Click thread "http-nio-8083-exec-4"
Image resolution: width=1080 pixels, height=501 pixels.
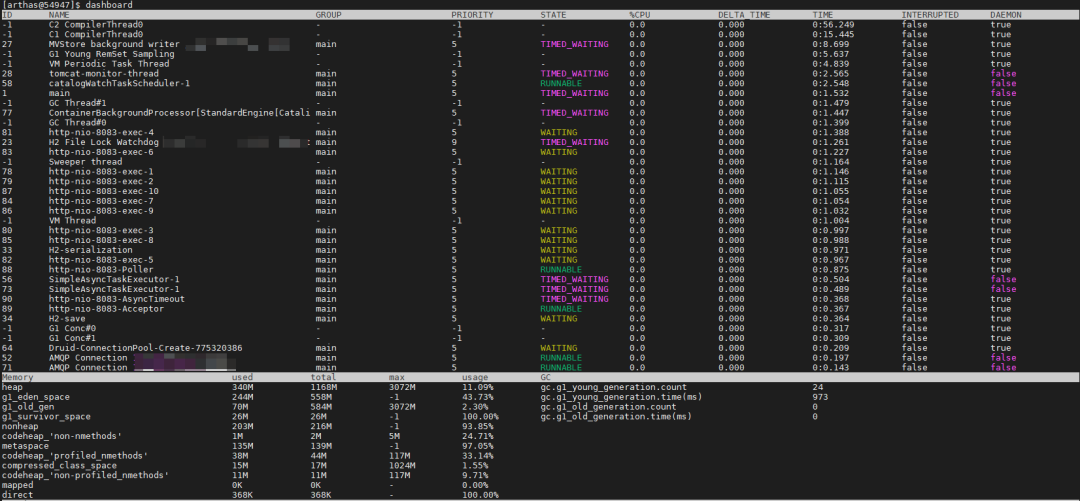[101, 132]
